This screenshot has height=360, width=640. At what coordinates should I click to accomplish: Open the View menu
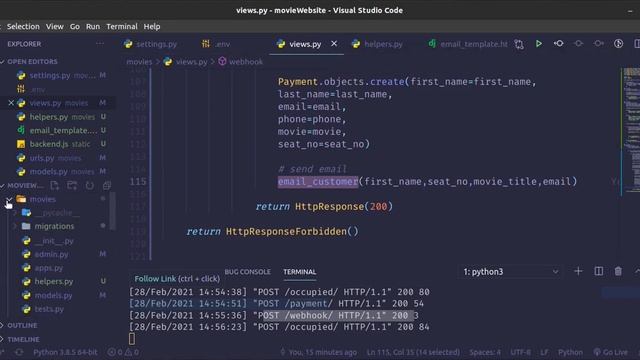(x=54, y=27)
